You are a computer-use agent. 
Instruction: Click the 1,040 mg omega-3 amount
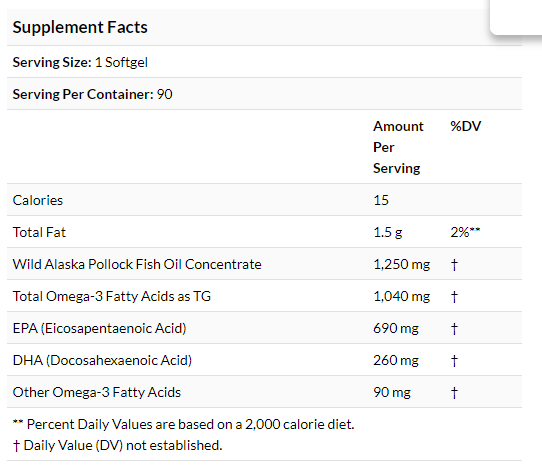pyautogui.click(x=402, y=297)
